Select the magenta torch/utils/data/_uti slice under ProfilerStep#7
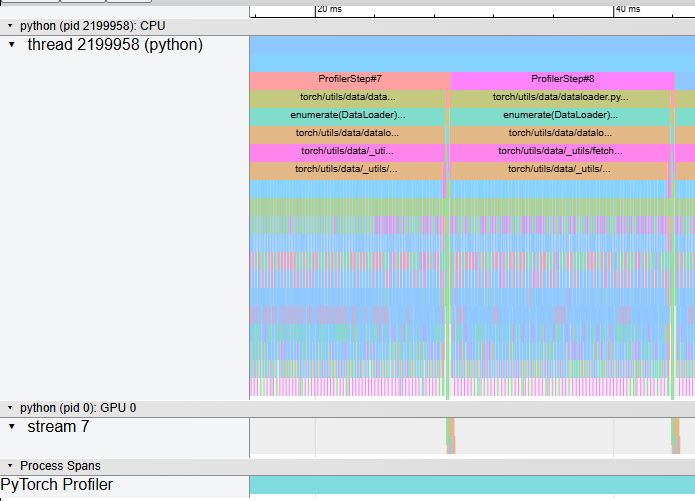 347,152
